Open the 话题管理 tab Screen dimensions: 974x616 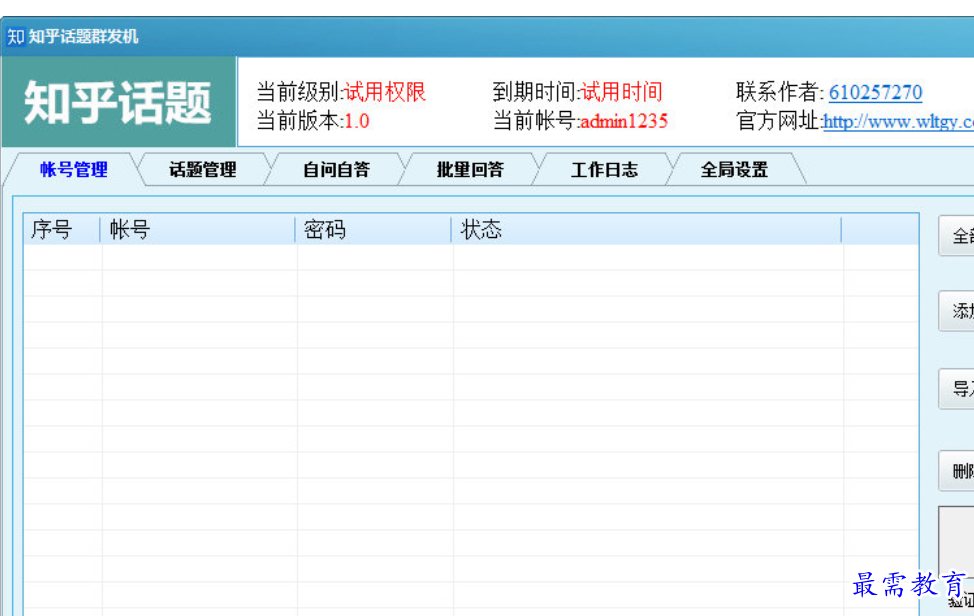pyautogui.click(x=203, y=170)
